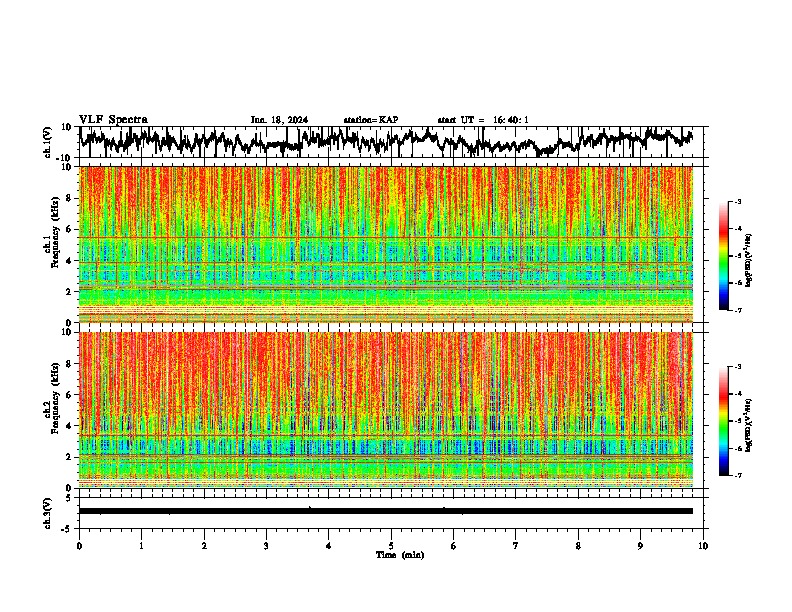This screenshot has width=792, height=612.
Task: Click the "5" tick on the time axis
Action: 391,546
